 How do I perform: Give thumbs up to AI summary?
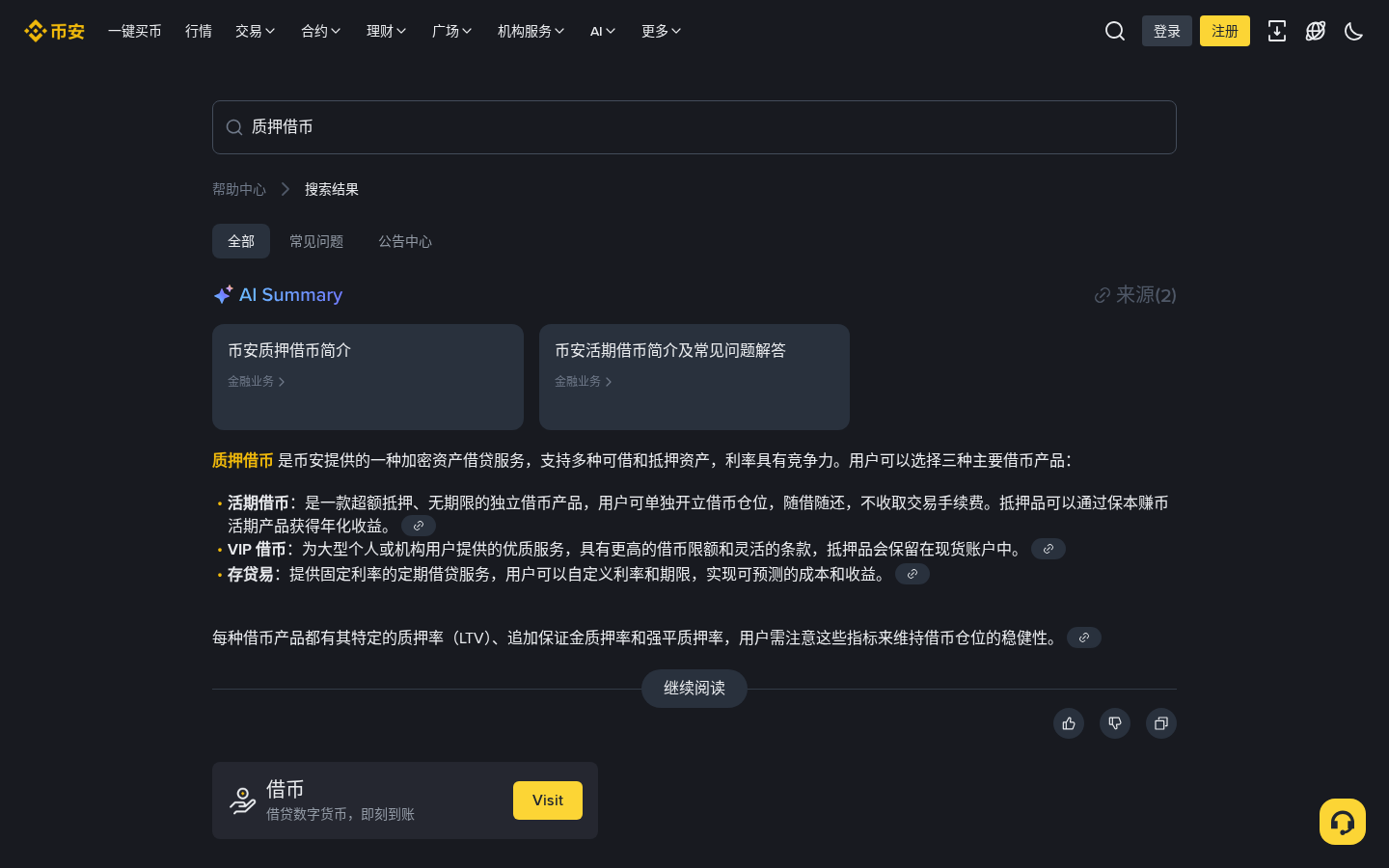(x=1069, y=723)
